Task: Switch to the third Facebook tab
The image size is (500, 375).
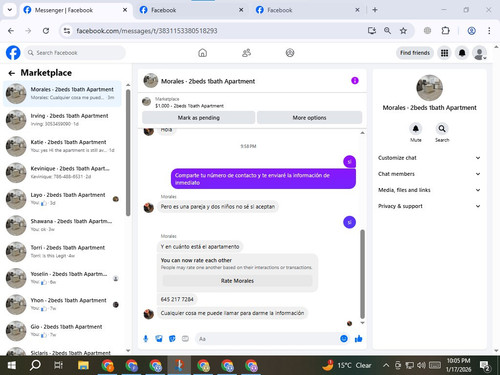Action: click(x=308, y=10)
